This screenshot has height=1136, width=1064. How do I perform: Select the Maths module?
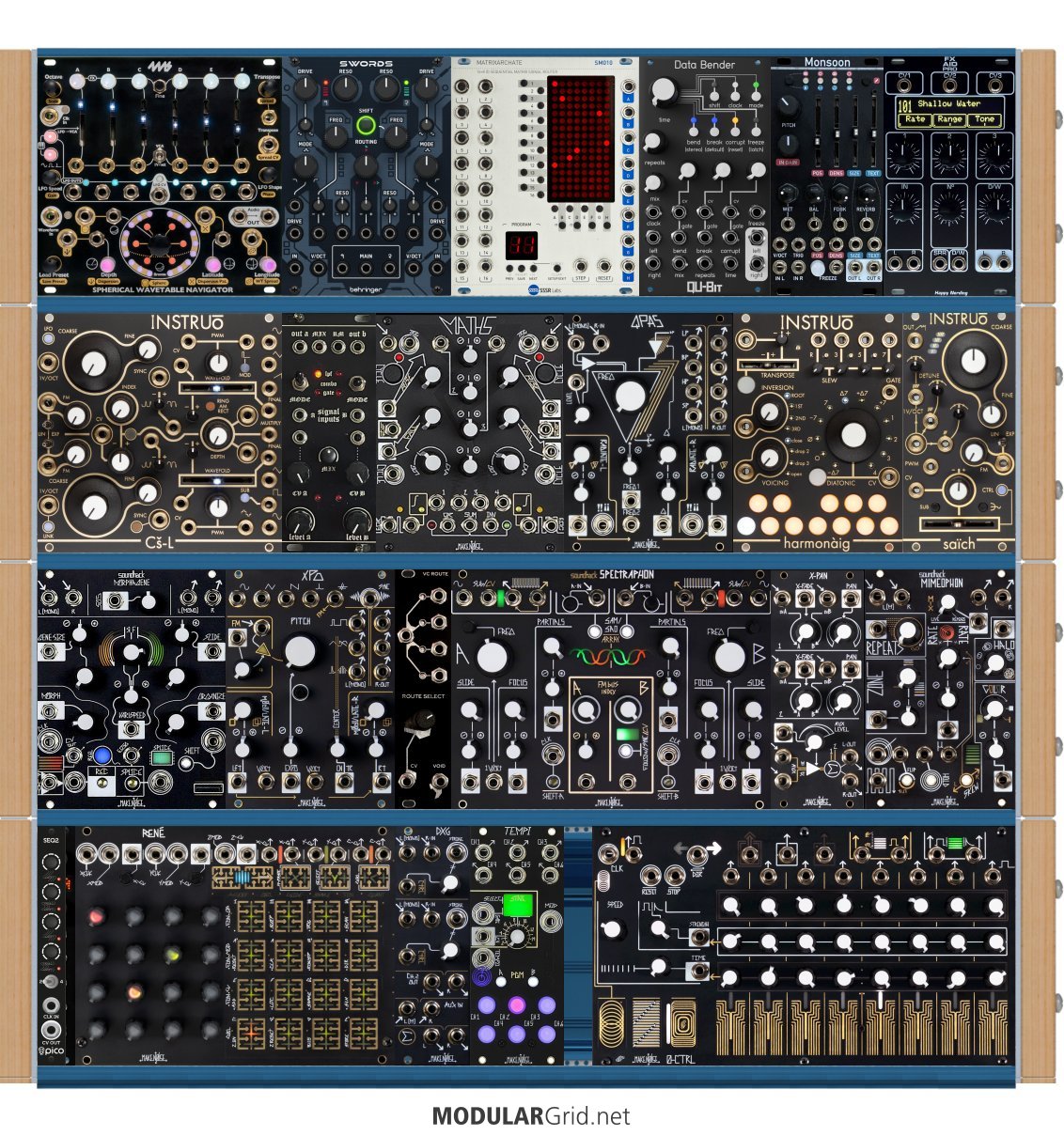(470, 432)
